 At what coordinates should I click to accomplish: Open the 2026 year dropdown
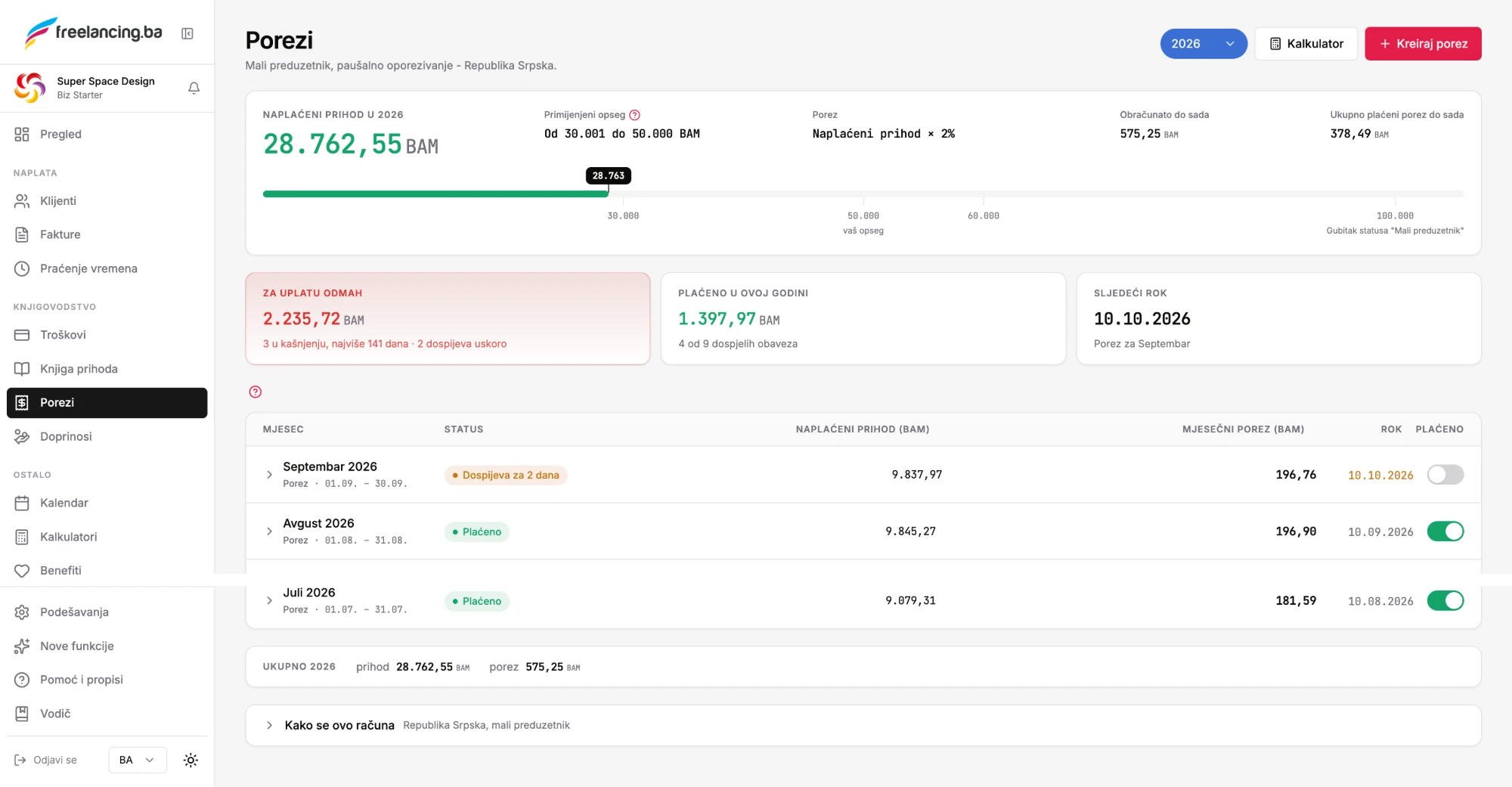click(x=1204, y=44)
